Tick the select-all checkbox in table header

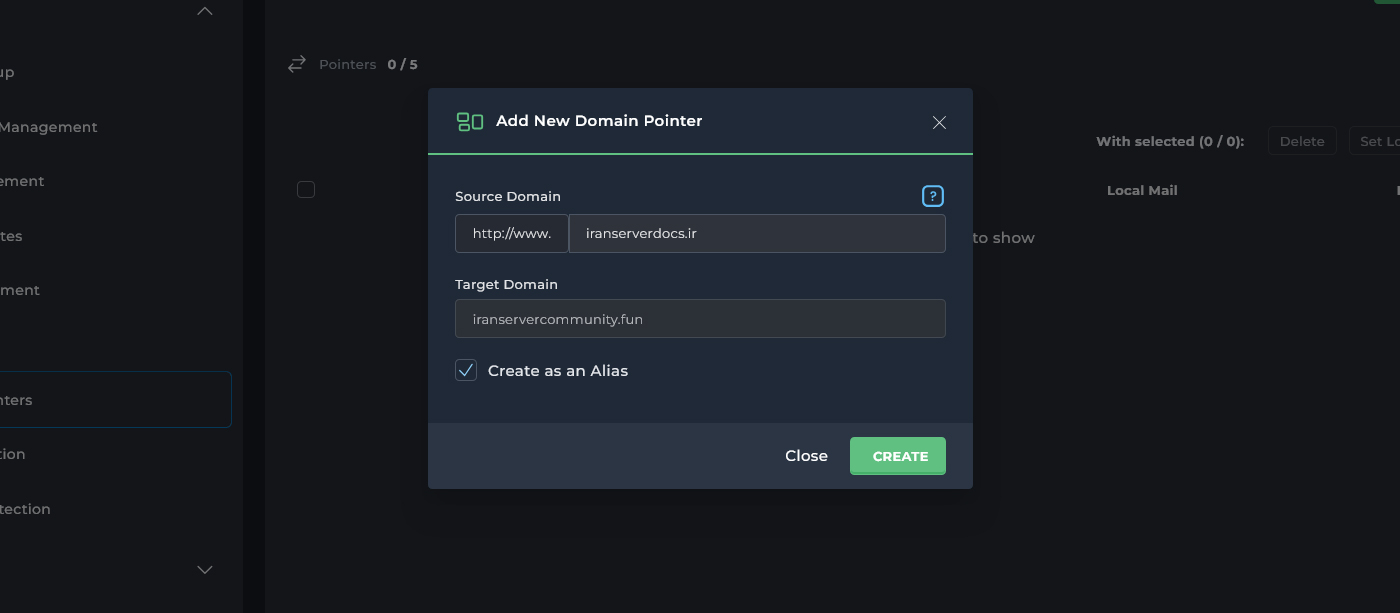[306, 190]
